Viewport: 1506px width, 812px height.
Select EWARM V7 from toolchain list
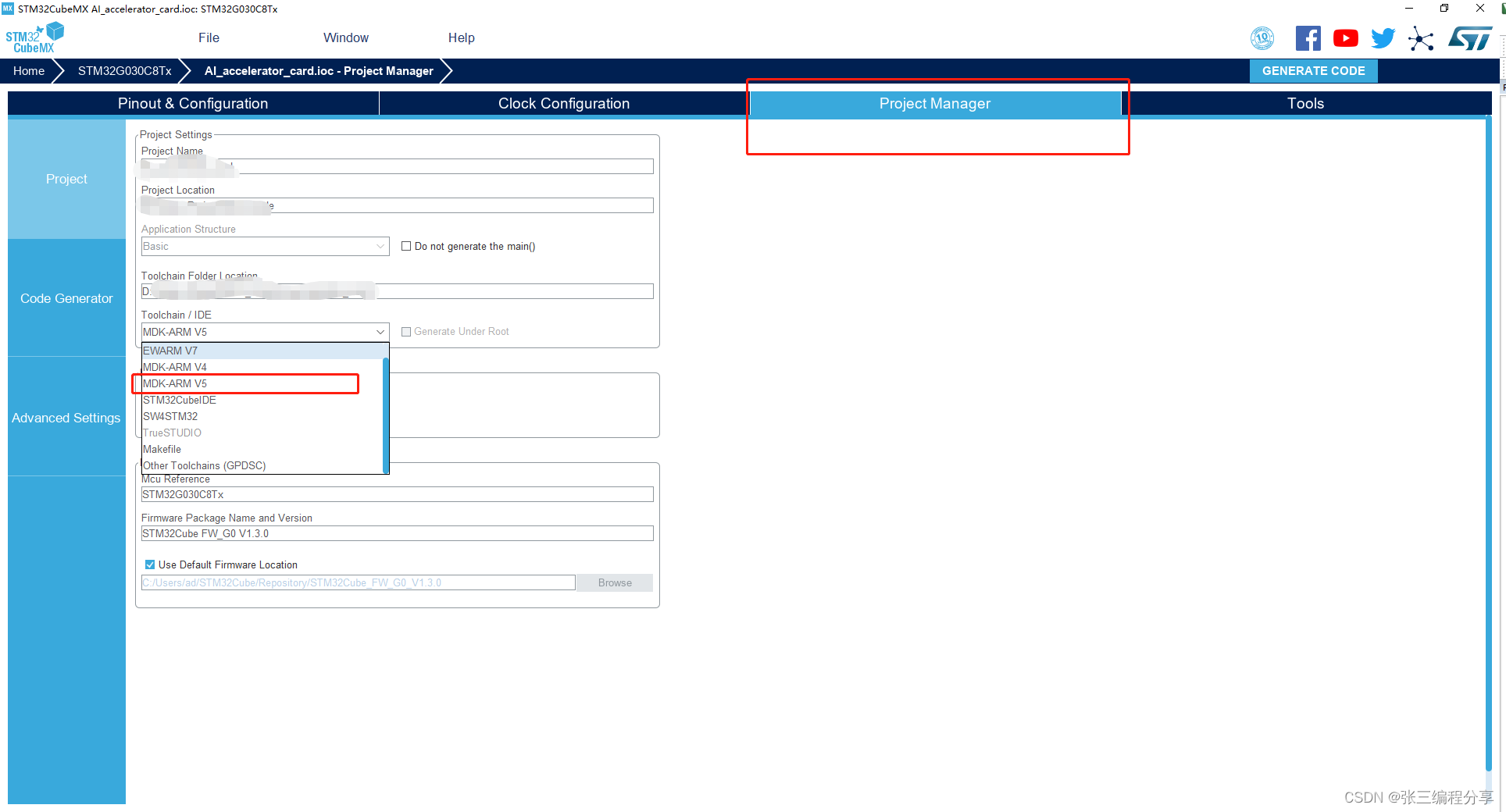262,351
